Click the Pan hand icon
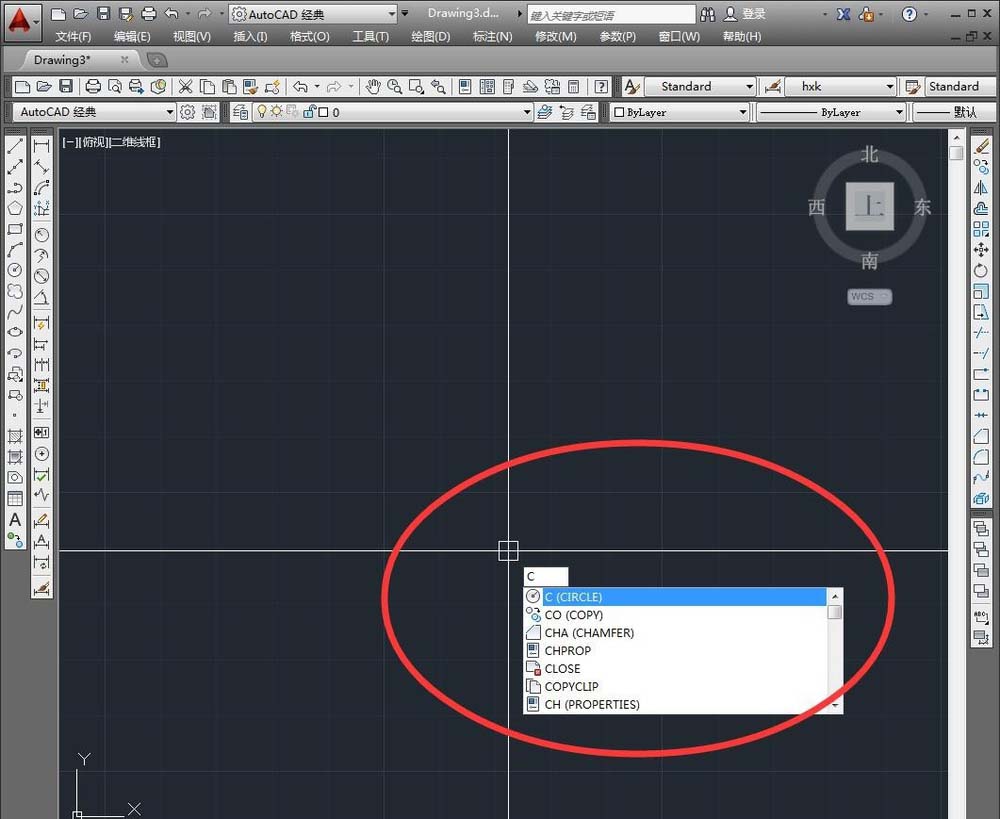1000x819 pixels. [x=373, y=87]
